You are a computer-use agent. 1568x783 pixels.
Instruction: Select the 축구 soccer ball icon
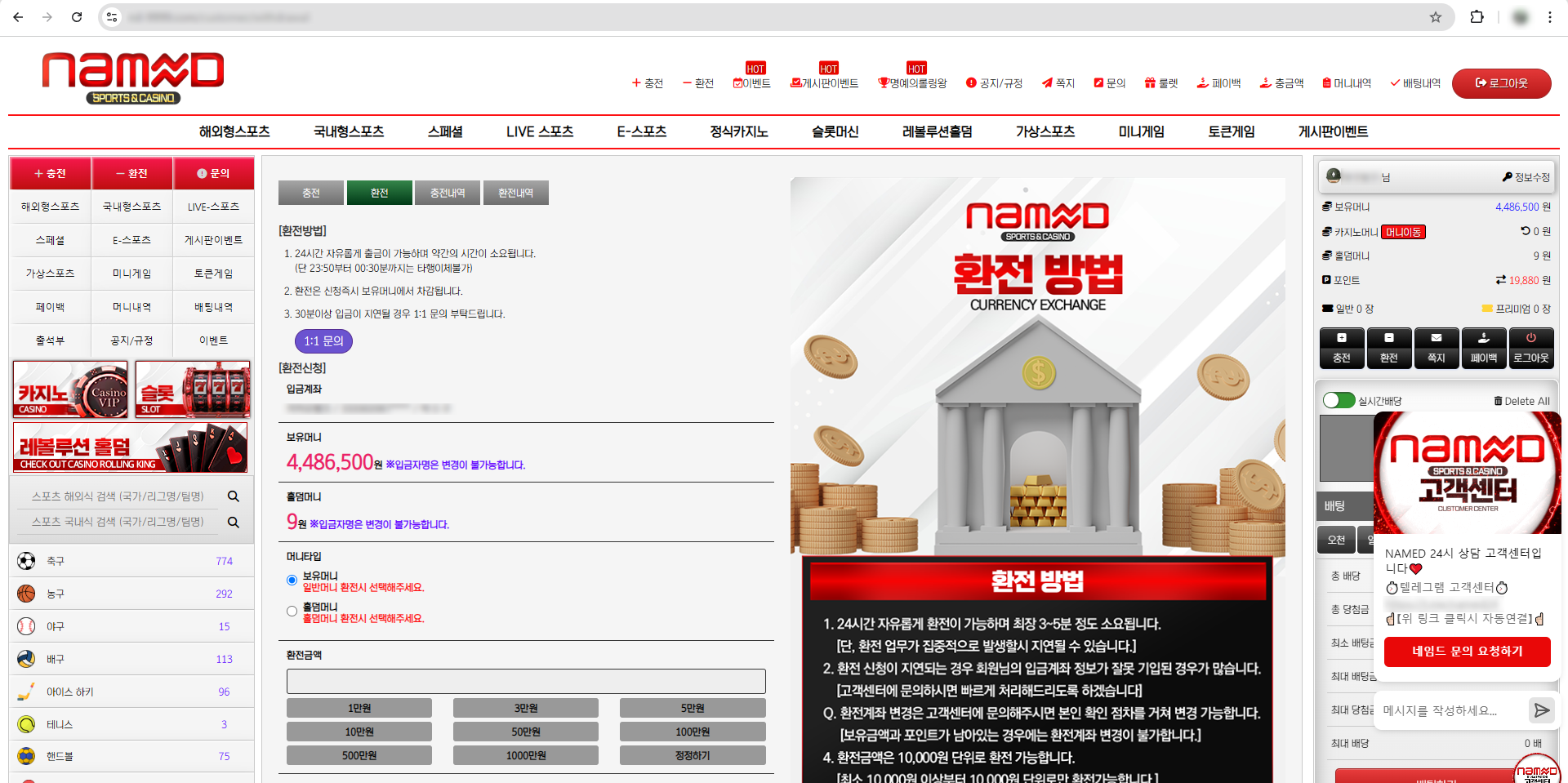pyautogui.click(x=26, y=561)
